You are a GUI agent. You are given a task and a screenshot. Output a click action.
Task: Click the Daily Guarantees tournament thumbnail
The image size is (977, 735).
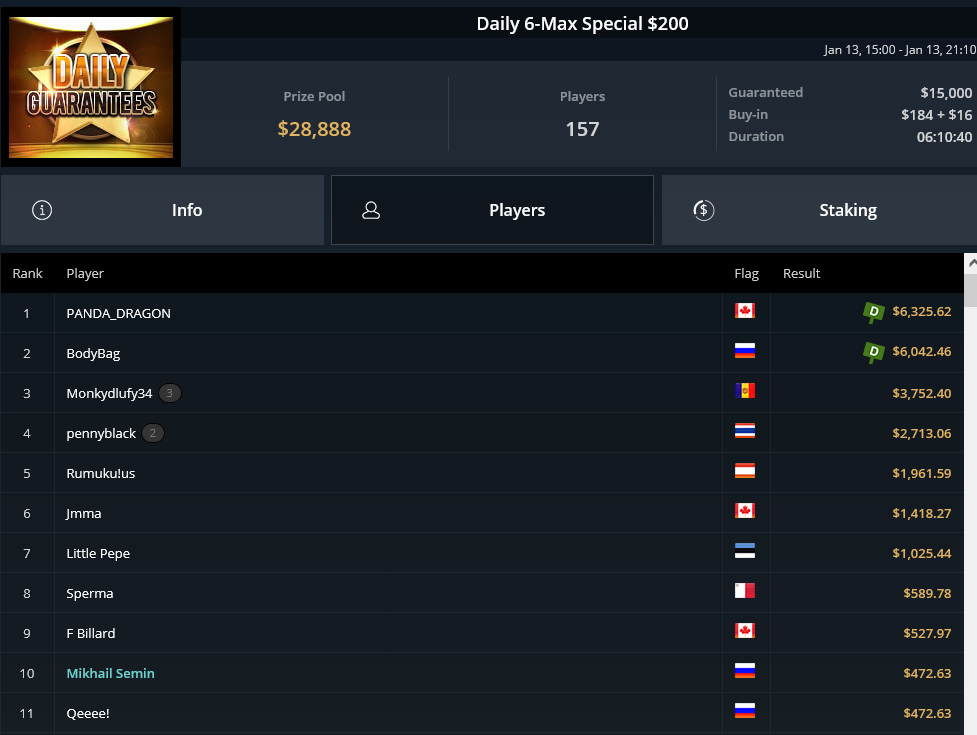[x=91, y=87]
